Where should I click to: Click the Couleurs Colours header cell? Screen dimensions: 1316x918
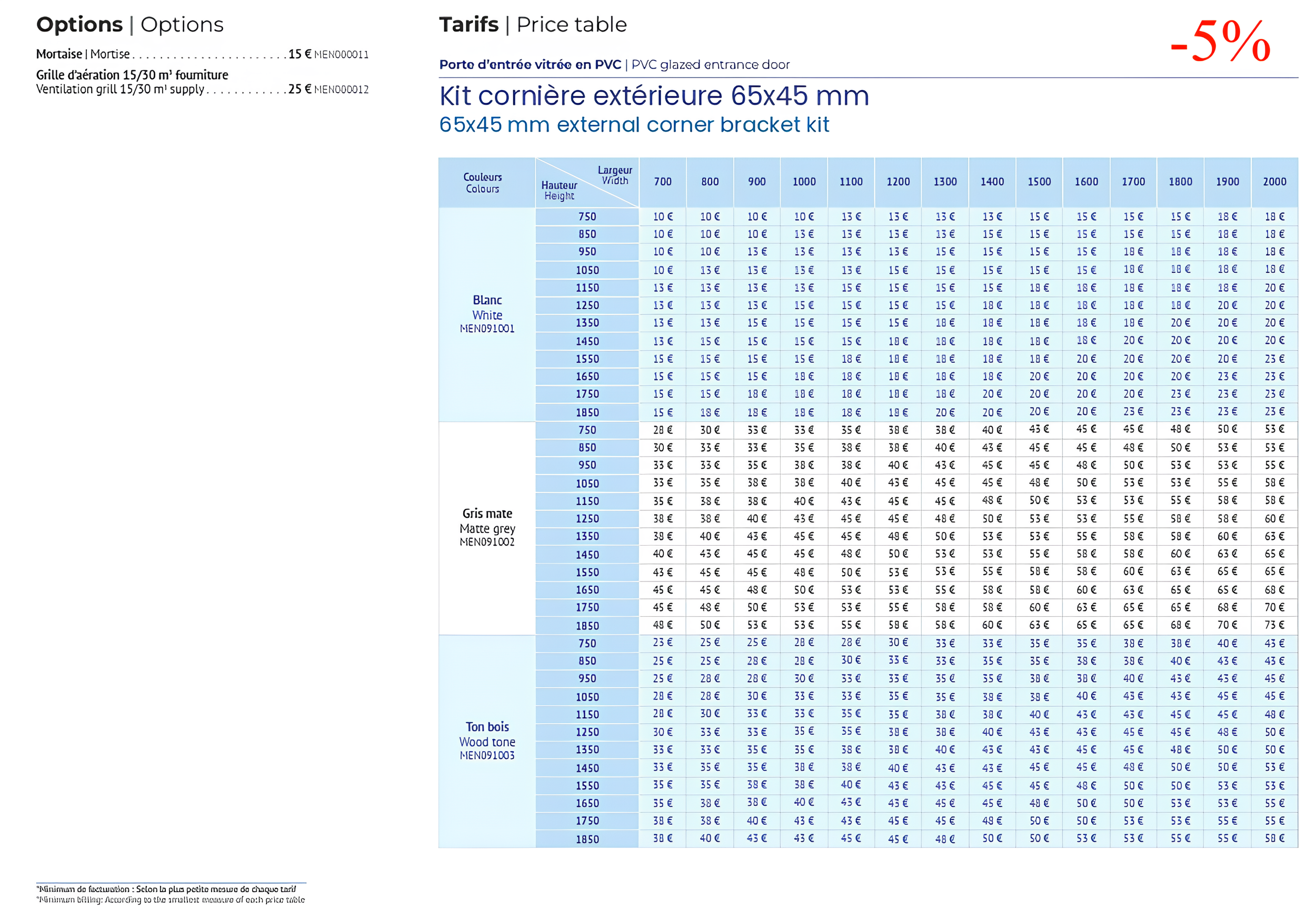(483, 183)
